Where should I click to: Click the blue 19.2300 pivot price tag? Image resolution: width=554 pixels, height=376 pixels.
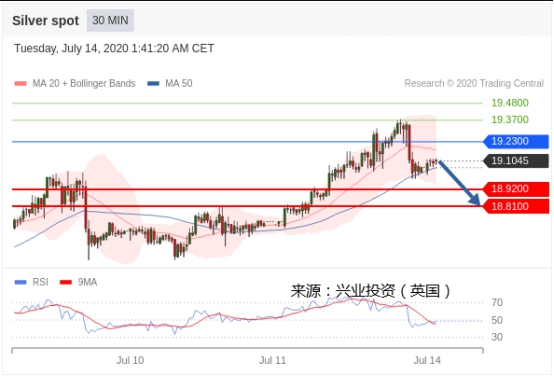[515, 141]
